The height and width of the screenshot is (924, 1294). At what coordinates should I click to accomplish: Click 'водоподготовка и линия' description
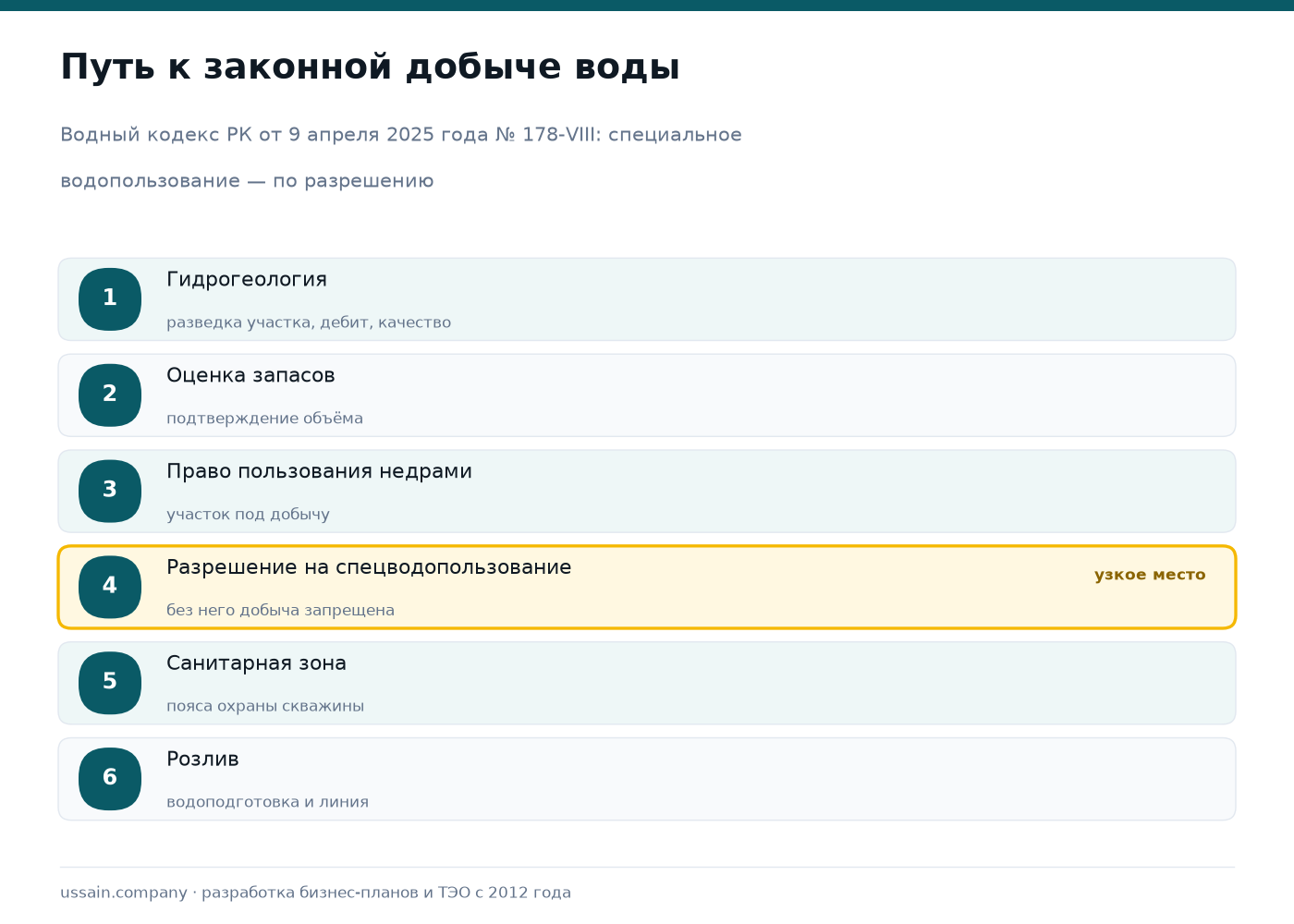click(x=267, y=802)
